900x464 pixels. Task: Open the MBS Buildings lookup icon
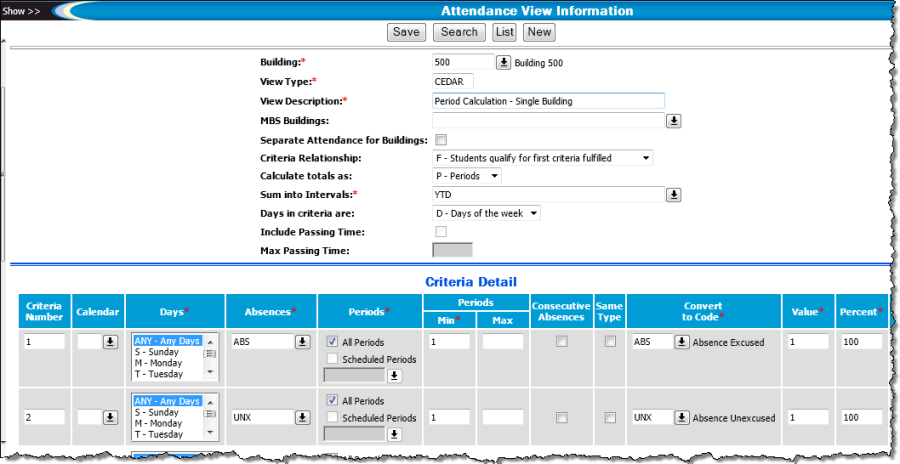click(674, 120)
